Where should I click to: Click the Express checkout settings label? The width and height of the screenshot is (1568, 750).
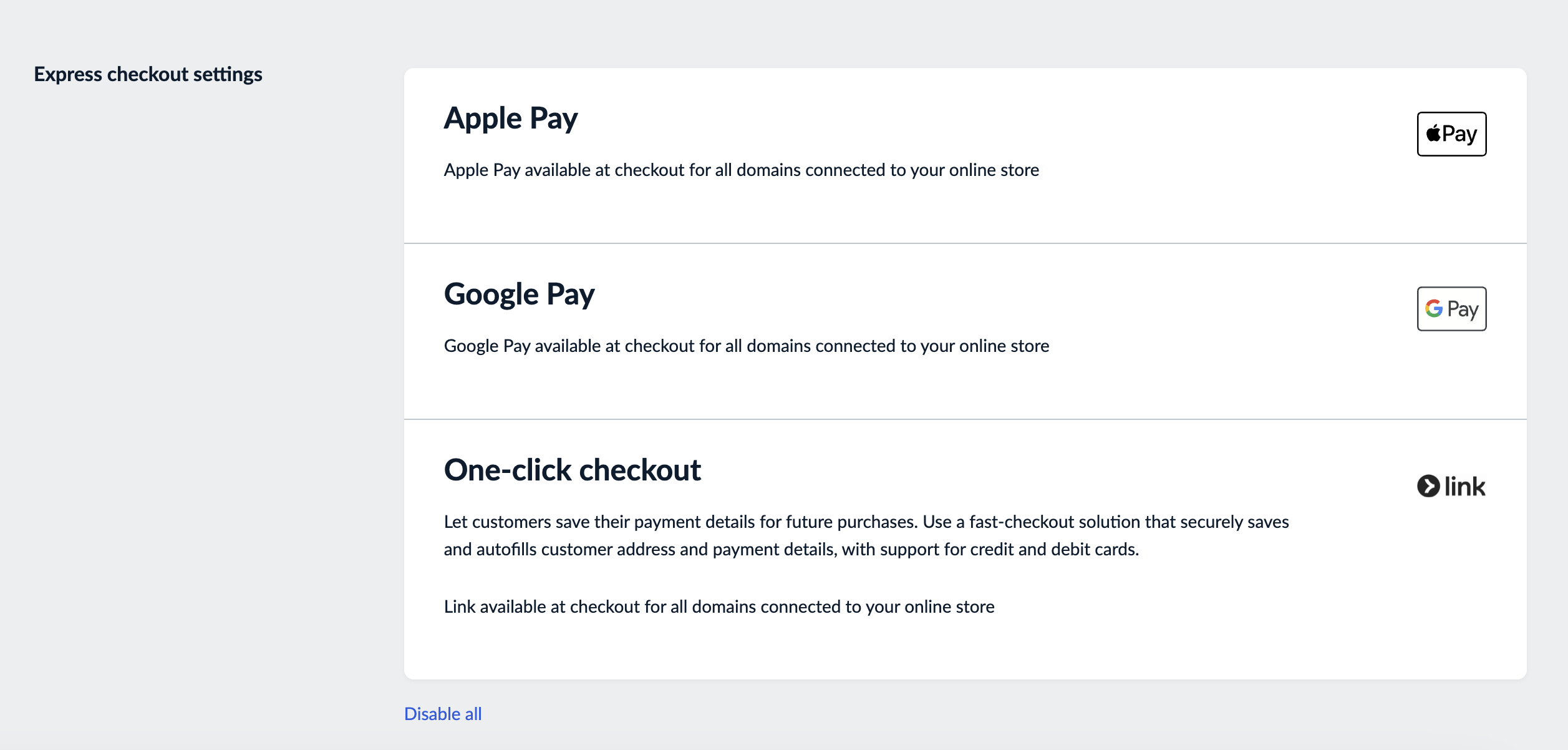pyautogui.click(x=148, y=74)
